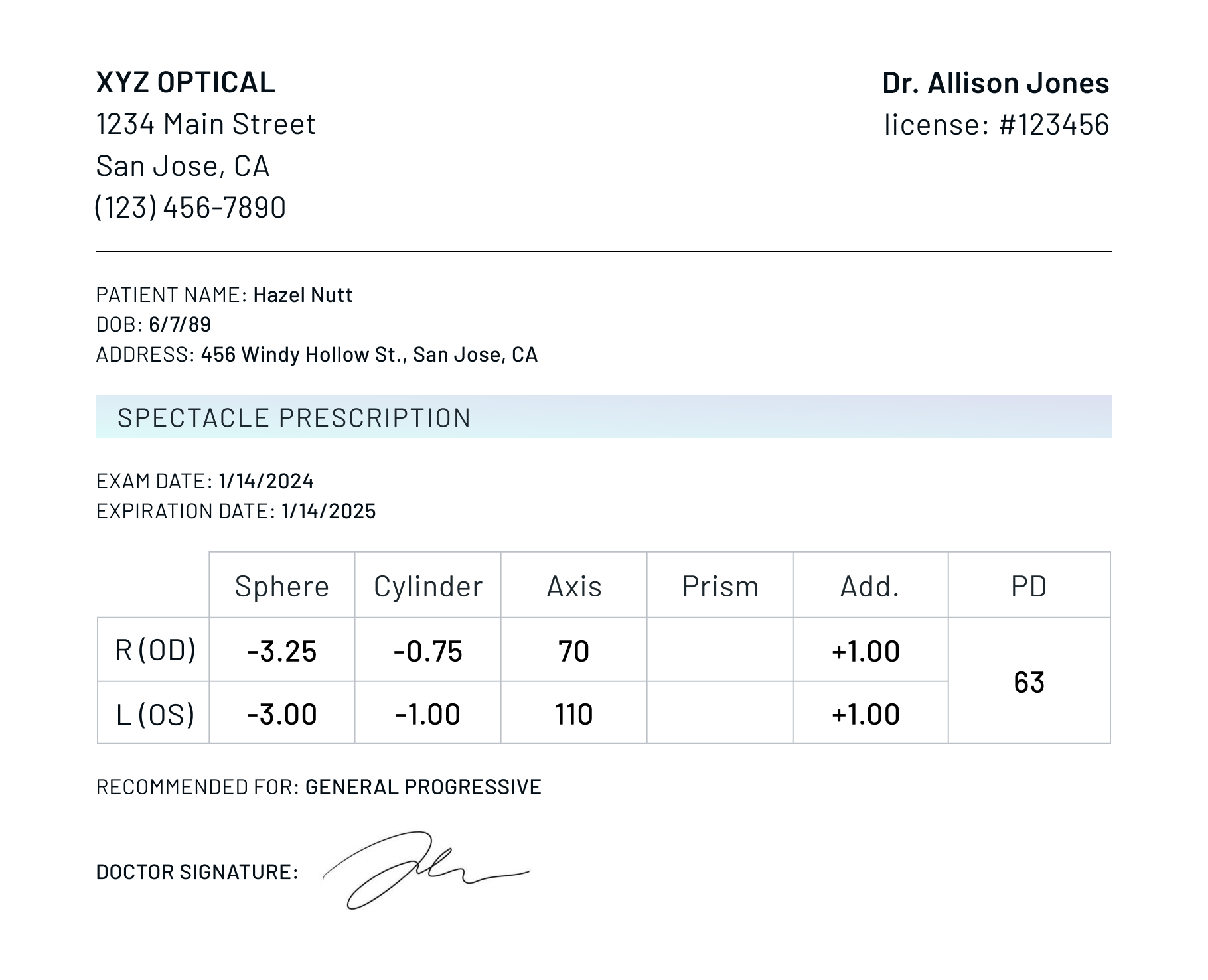Click the XYZ OPTICAL clinic name
This screenshot has width=1208, height=980.
(185, 82)
